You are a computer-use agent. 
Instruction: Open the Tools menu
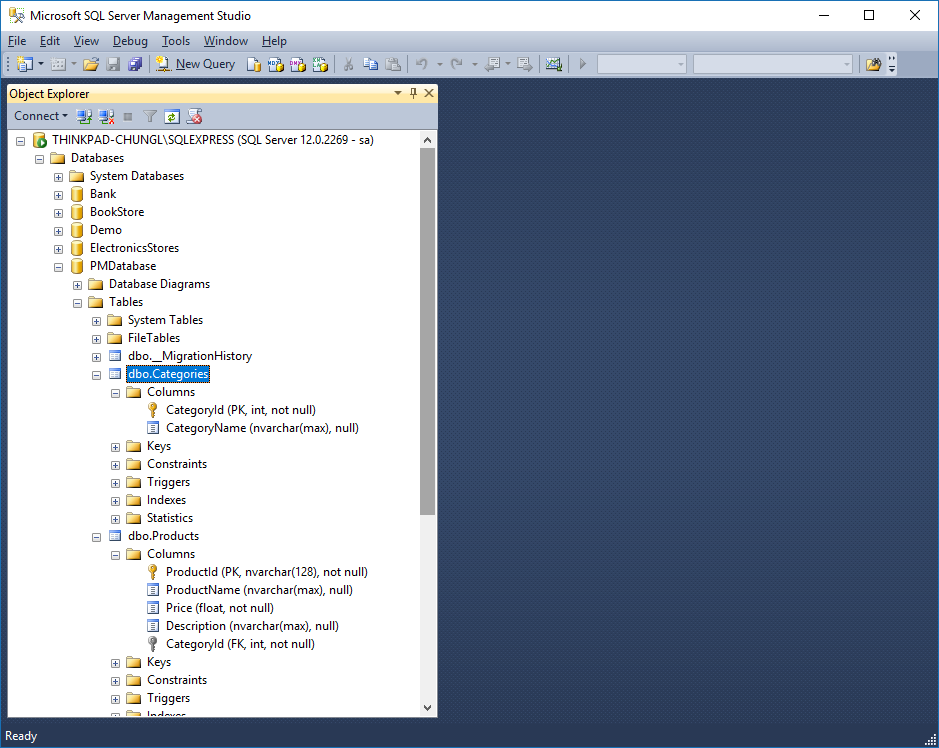175,41
